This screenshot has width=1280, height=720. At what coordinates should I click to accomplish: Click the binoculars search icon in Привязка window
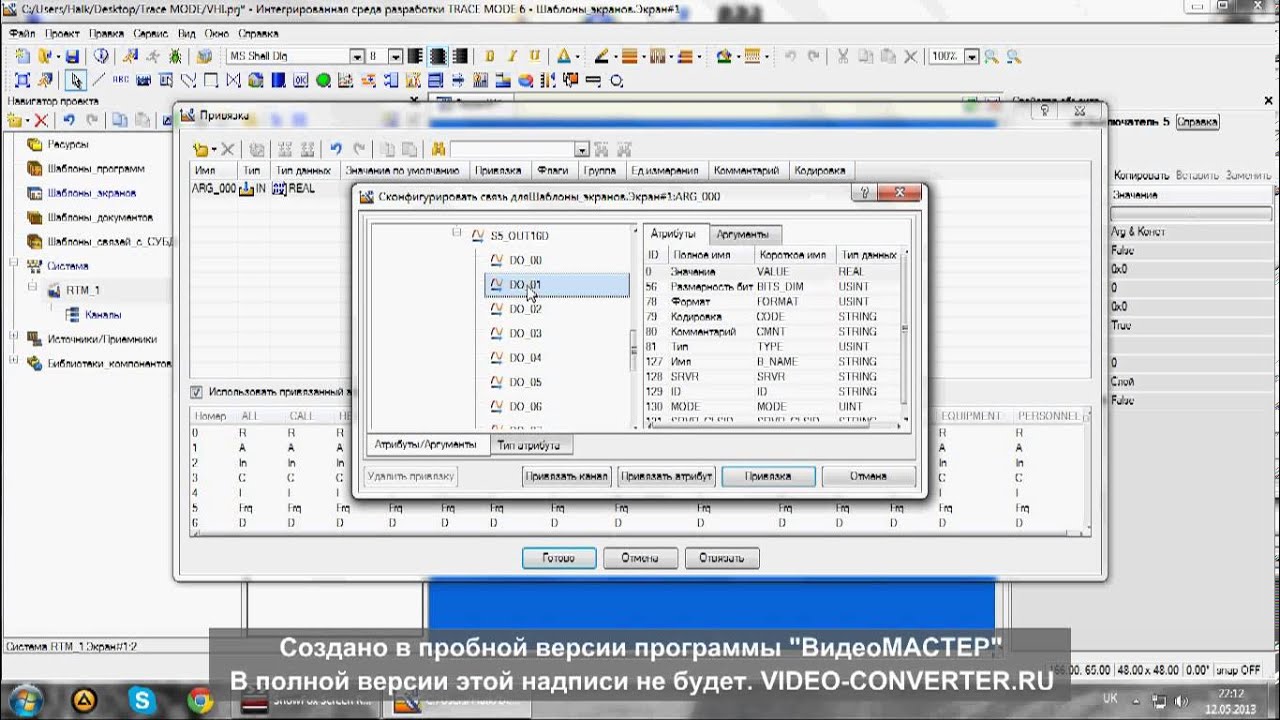[x=438, y=149]
